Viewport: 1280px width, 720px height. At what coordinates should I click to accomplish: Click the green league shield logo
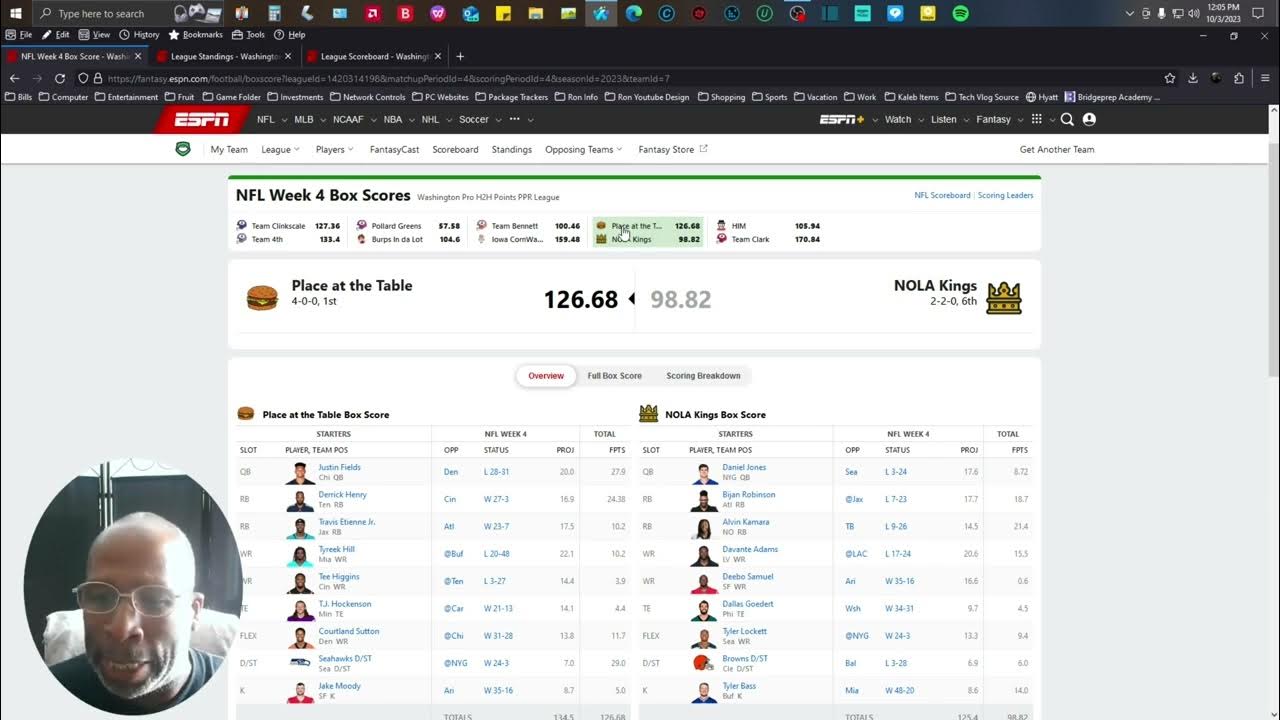point(183,149)
